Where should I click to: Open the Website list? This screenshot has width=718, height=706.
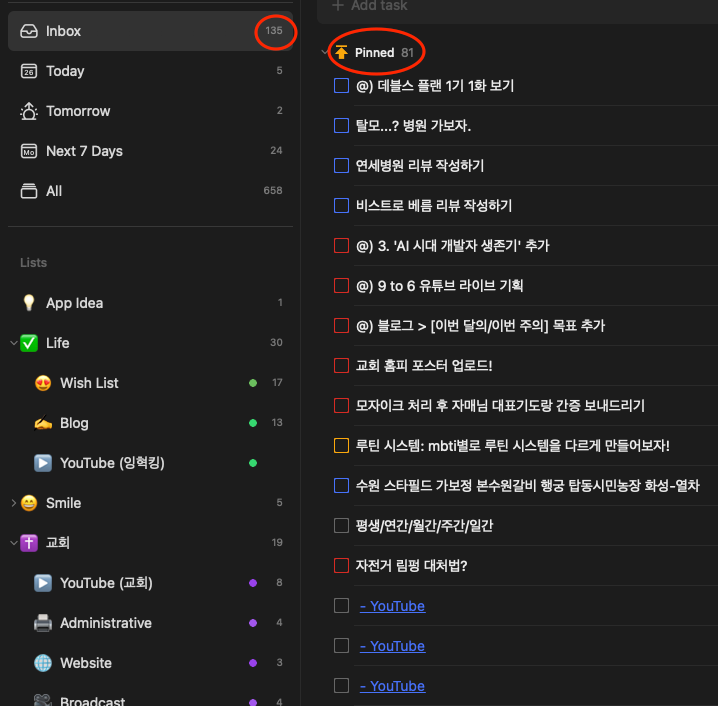[150, 663]
